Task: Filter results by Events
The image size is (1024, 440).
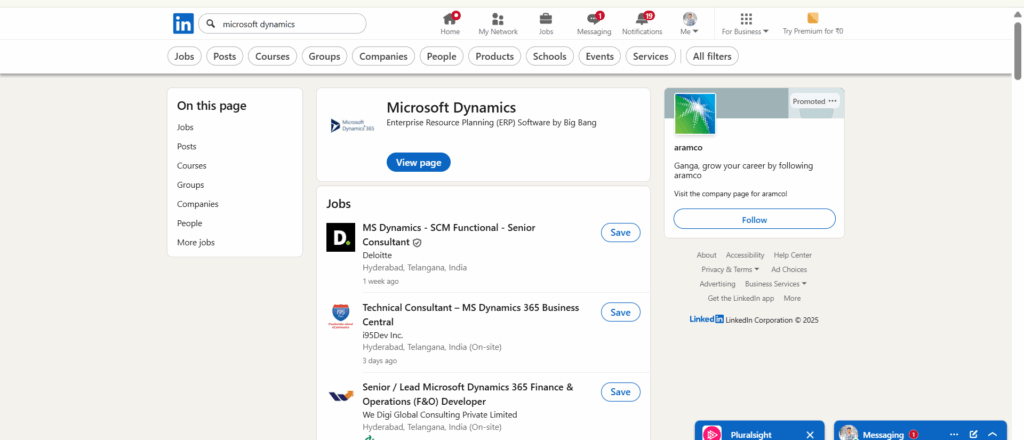Action: [x=600, y=57]
